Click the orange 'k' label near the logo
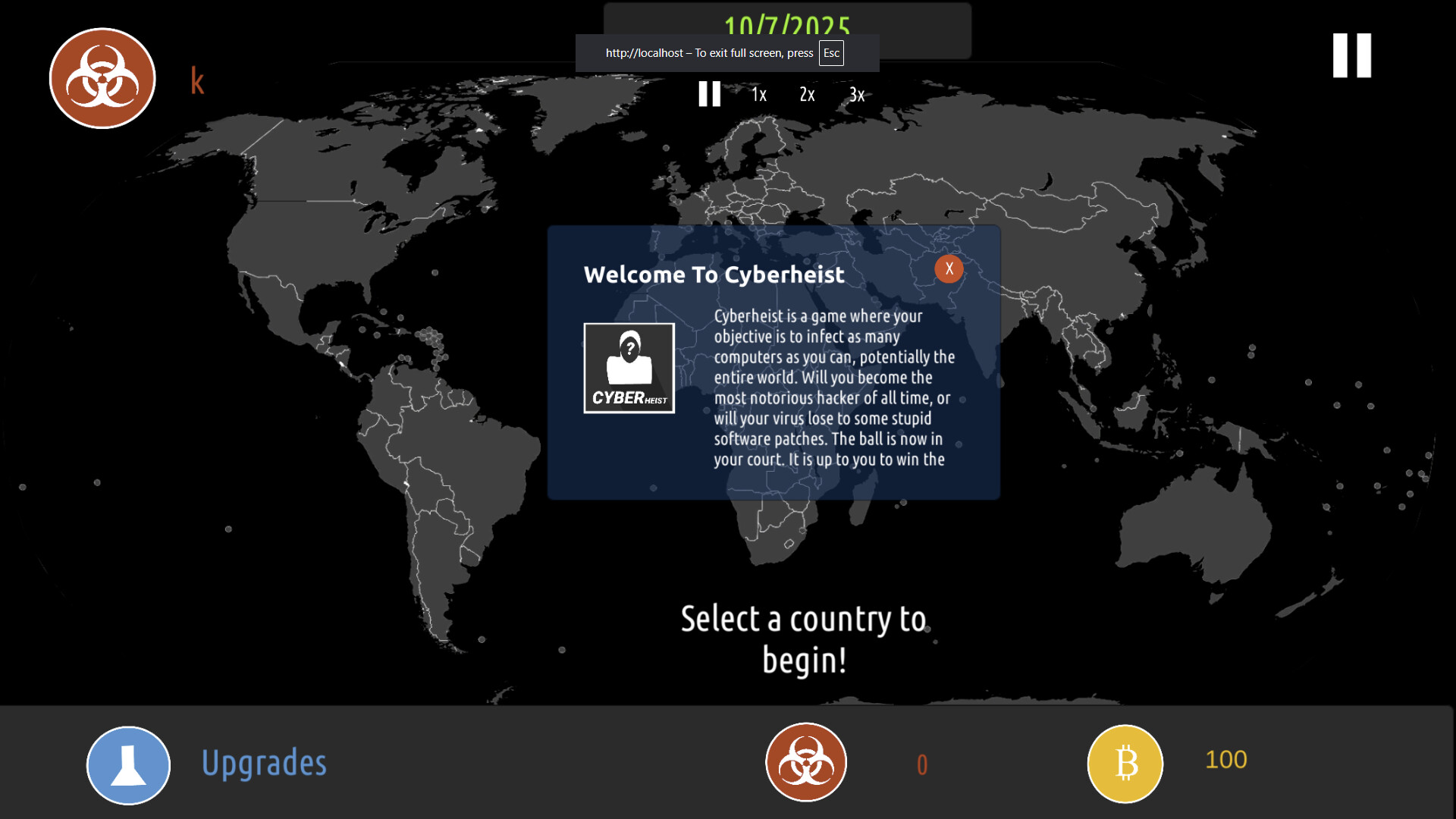 point(197,80)
